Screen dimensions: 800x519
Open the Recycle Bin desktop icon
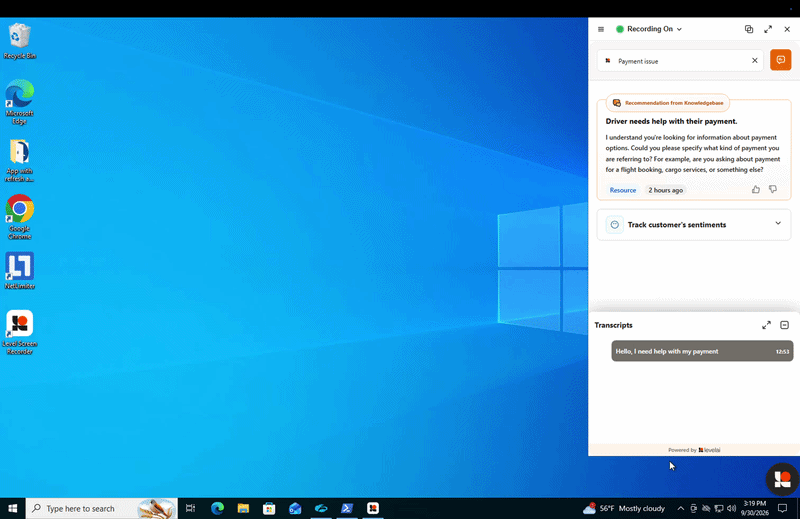(19, 41)
